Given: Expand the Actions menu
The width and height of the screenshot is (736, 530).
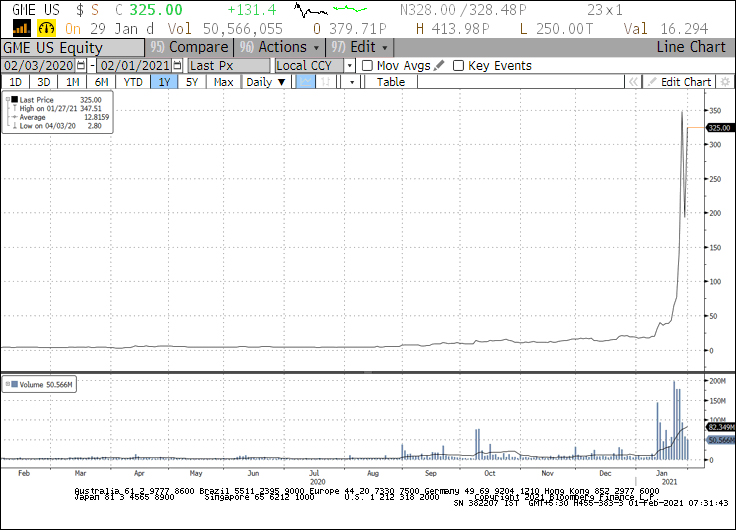Looking at the screenshot, I should [280, 47].
